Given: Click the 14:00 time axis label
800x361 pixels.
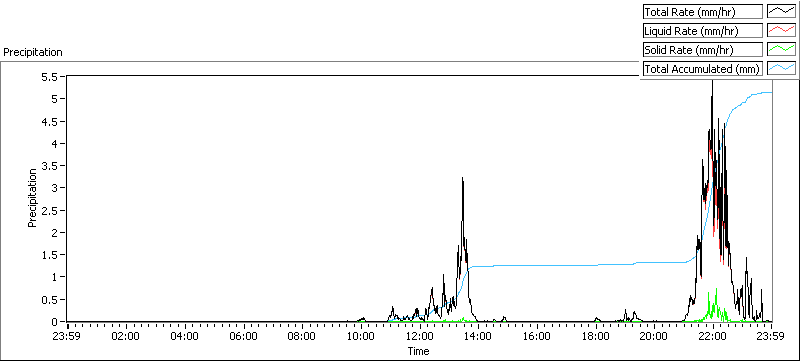Looking at the screenshot, I should click(x=478, y=336).
